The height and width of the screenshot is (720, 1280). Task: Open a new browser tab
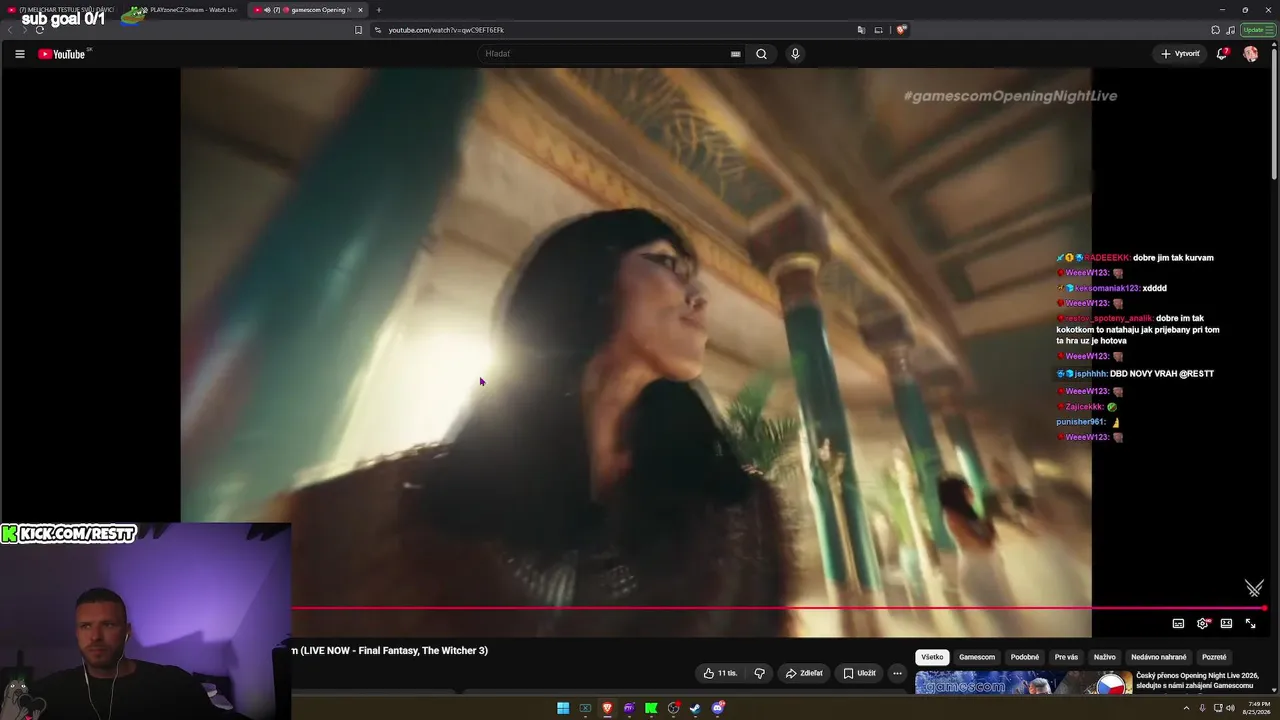click(378, 10)
